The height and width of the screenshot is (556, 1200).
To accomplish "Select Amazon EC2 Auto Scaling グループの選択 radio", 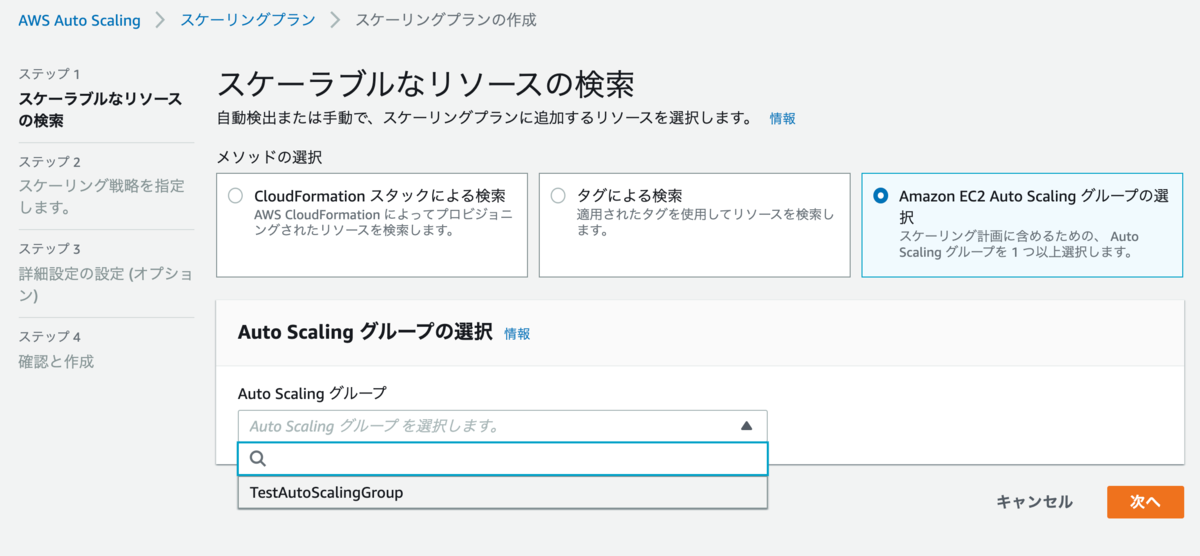I will 881,196.
